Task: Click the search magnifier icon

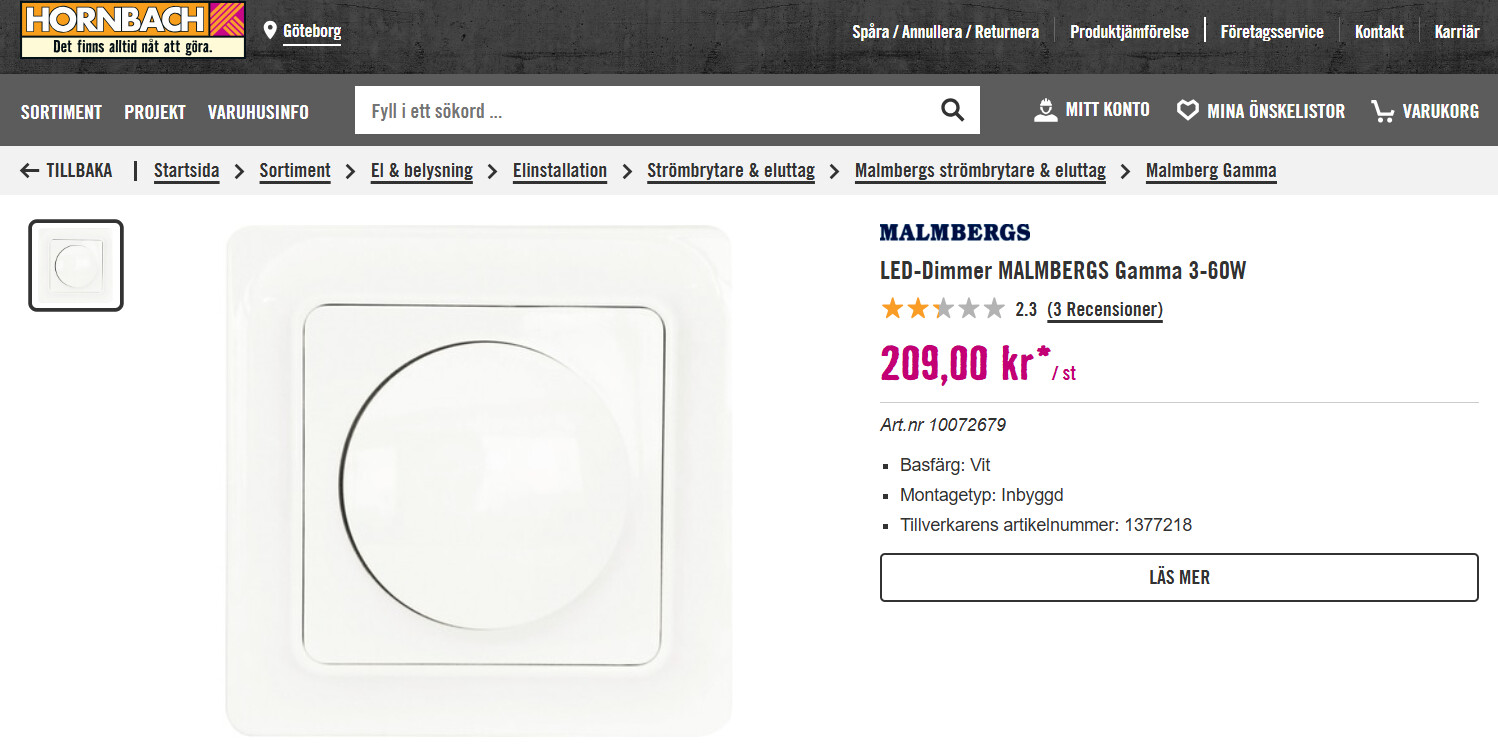Action: pyautogui.click(x=952, y=110)
